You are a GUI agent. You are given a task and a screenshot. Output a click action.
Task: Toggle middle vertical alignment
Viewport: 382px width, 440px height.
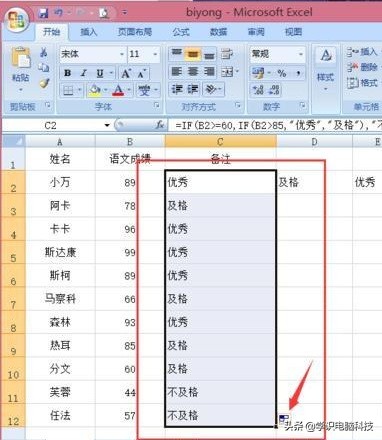pyautogui.click(x=192, y=54)
